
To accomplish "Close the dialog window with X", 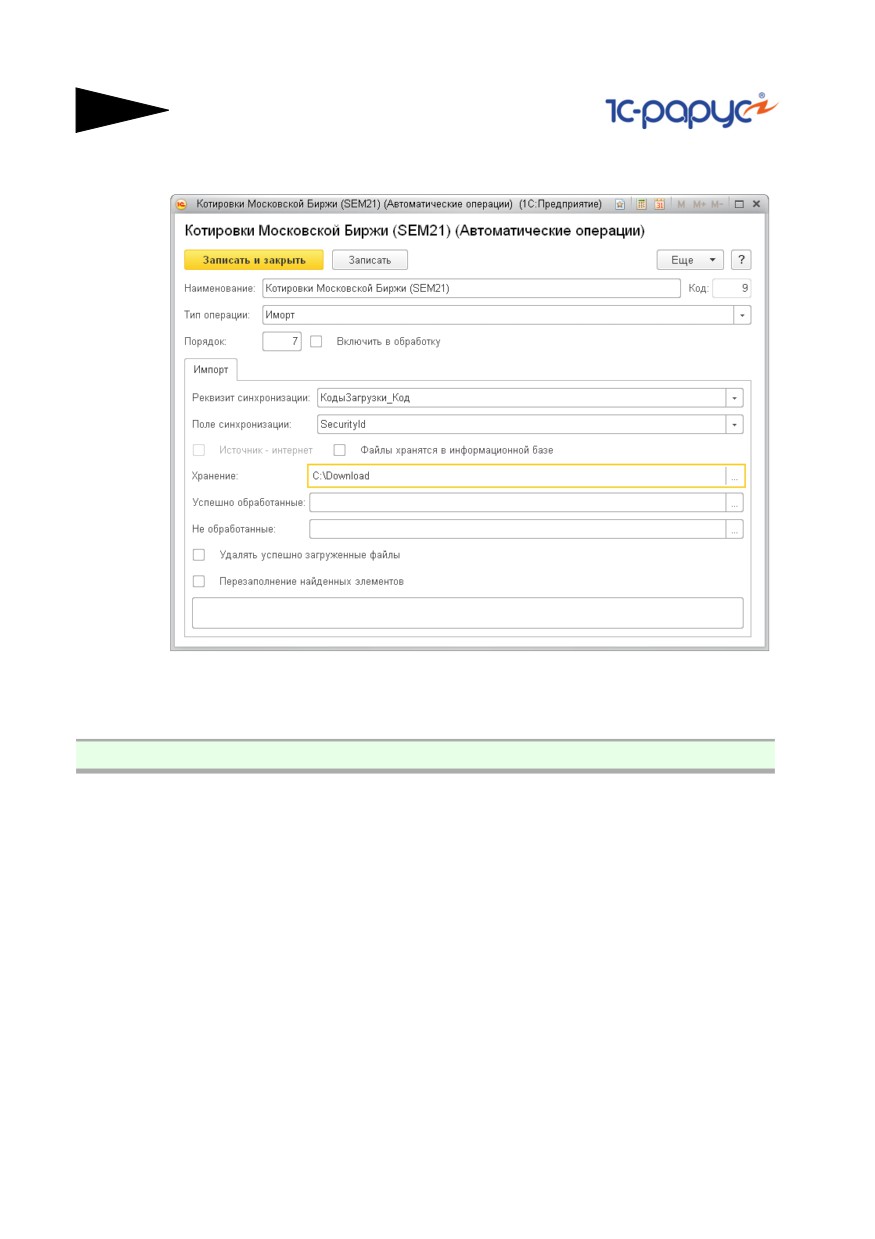I will [756, 204].
